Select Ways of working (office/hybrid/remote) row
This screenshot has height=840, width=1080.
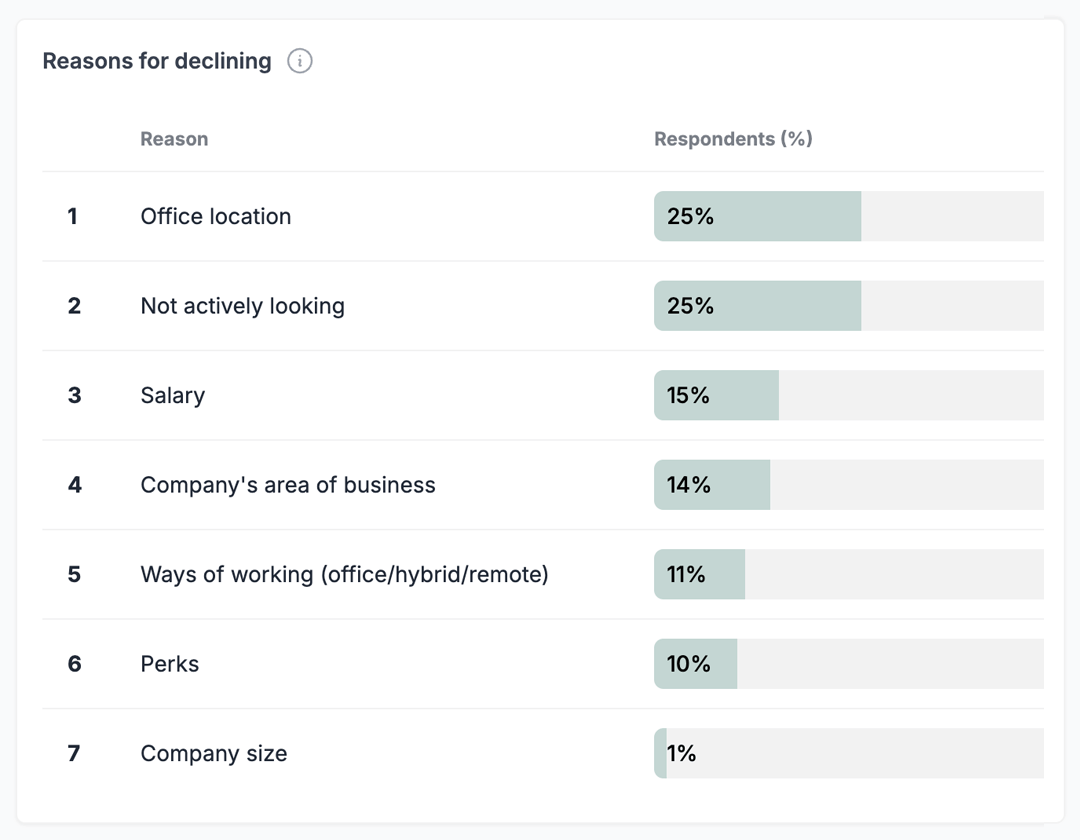[x=344, y=575]
